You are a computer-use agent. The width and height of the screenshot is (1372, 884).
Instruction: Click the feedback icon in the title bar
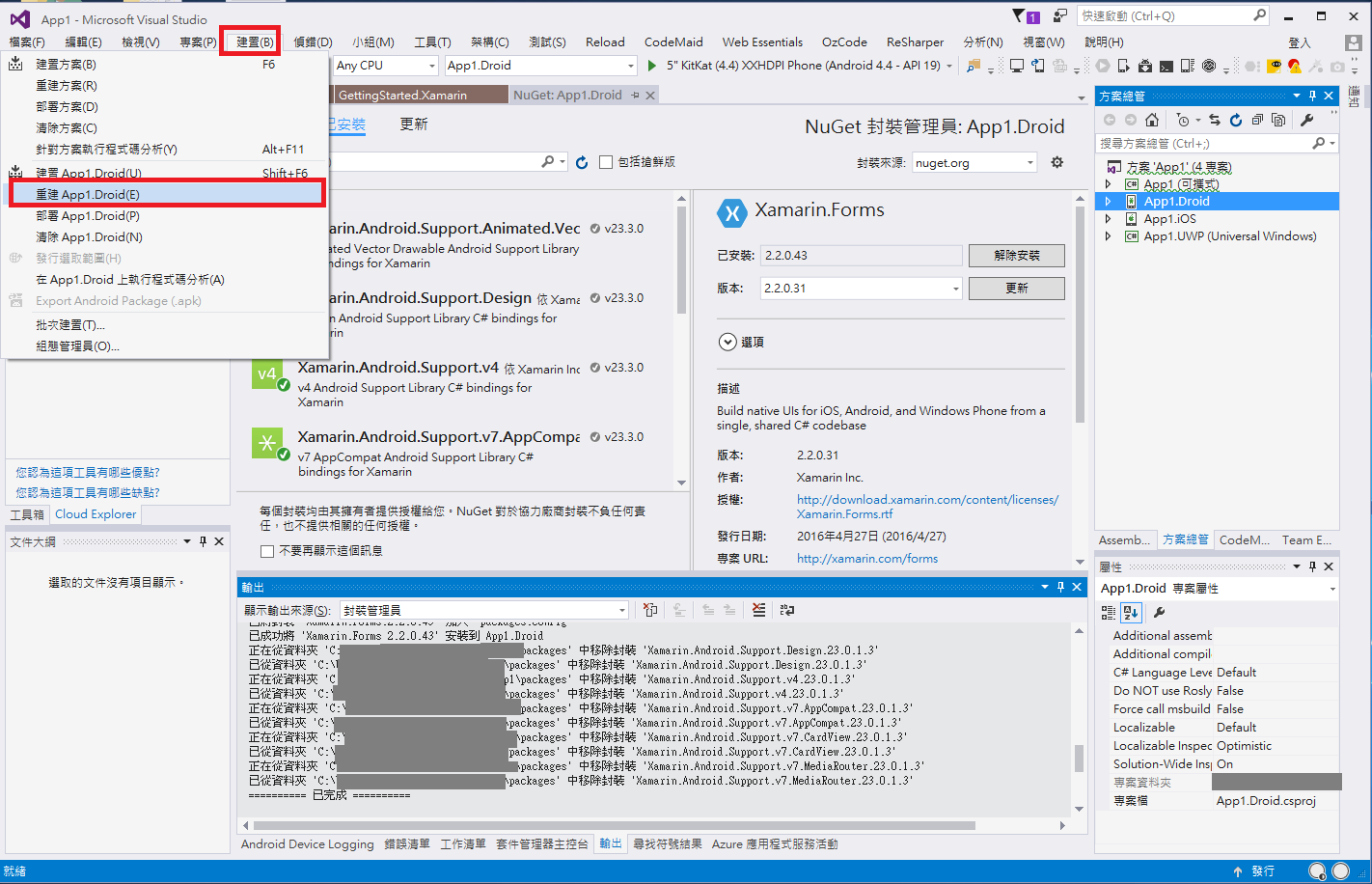1060,16
